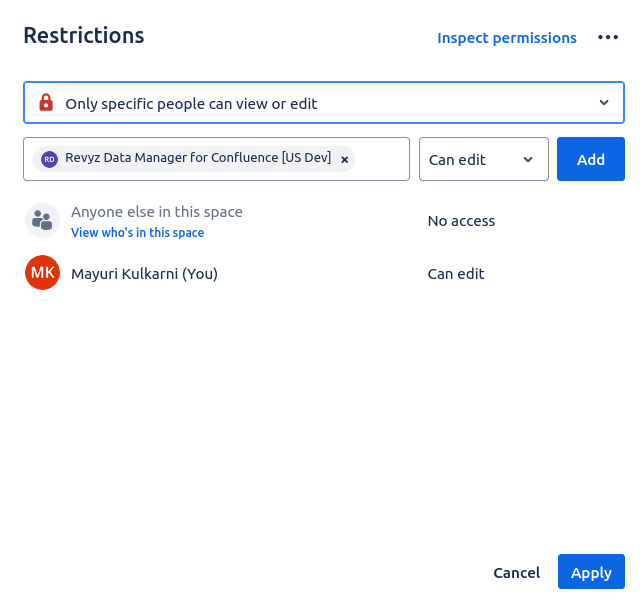Viewport: 643px width, 611px height.
Task: Click the MK user avatar
Action: [42, 273]
